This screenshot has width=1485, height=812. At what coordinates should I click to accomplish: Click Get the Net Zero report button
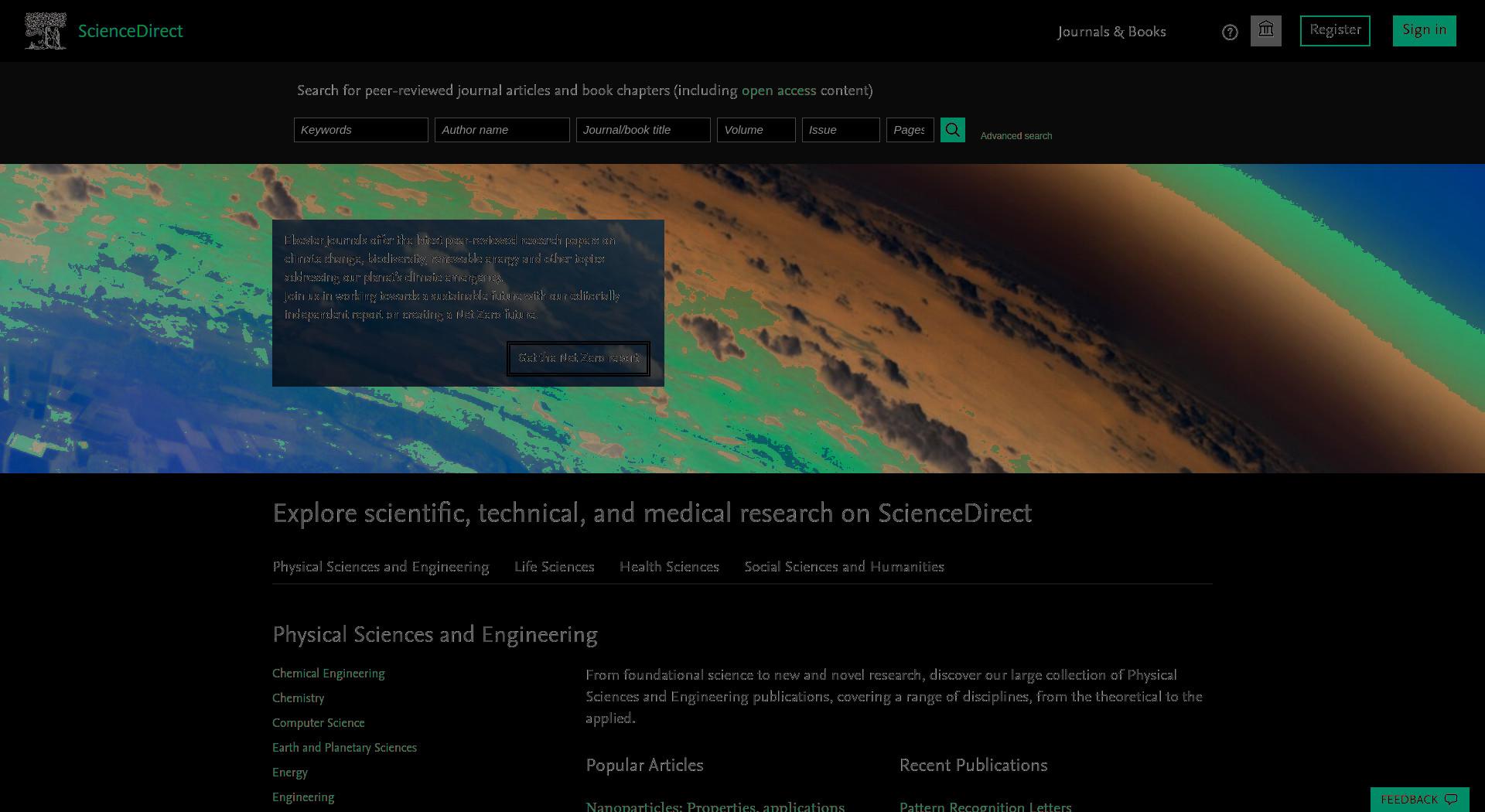click(x=579, y=359)
